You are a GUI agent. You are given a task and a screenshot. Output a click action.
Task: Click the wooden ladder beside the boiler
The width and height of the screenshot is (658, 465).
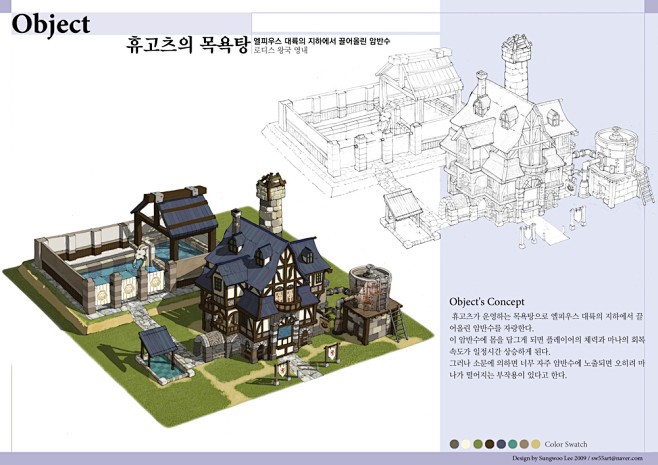point(398,320)
